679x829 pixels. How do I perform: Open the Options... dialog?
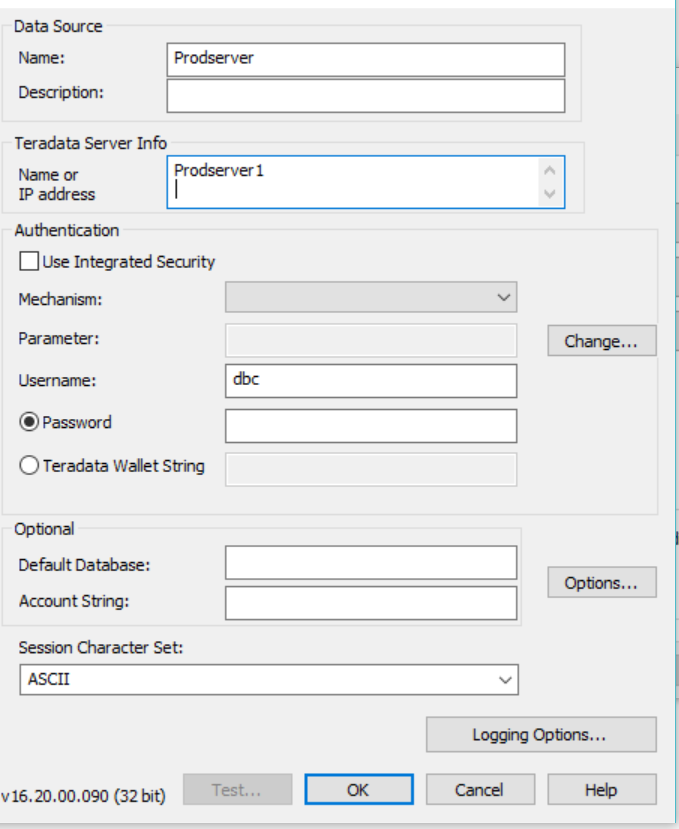602,583
